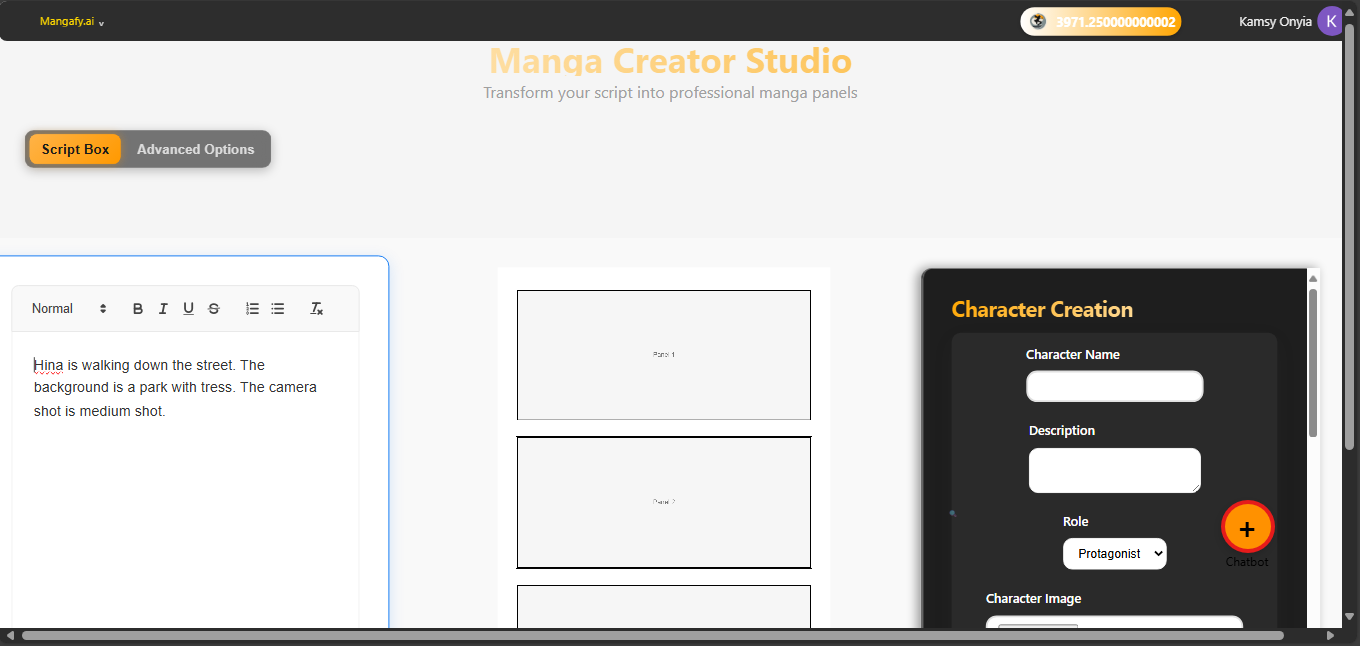The height and width of the screenshot is (646, 1360).
Task: Click inside the Character Name field
Action: coord(1114,386)
